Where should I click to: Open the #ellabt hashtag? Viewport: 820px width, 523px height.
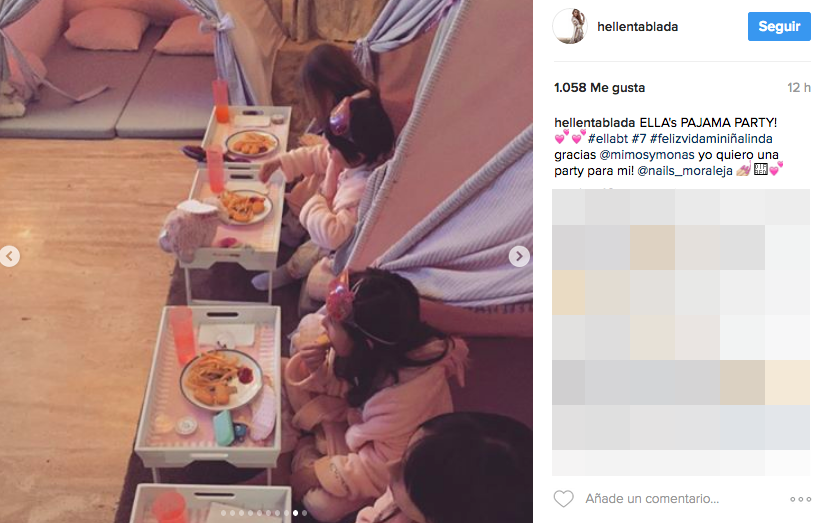click(x=608, y=139)
